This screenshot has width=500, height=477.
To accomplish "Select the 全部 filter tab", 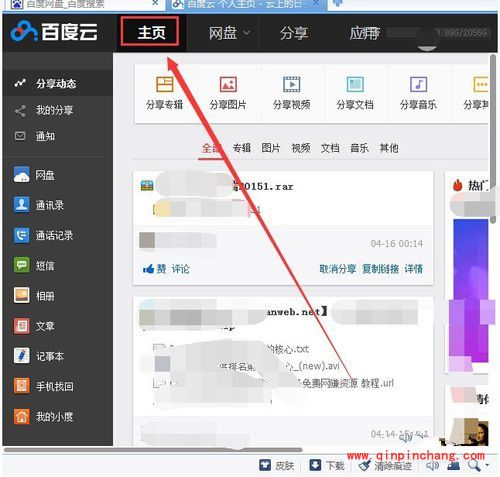I will 211,148.
